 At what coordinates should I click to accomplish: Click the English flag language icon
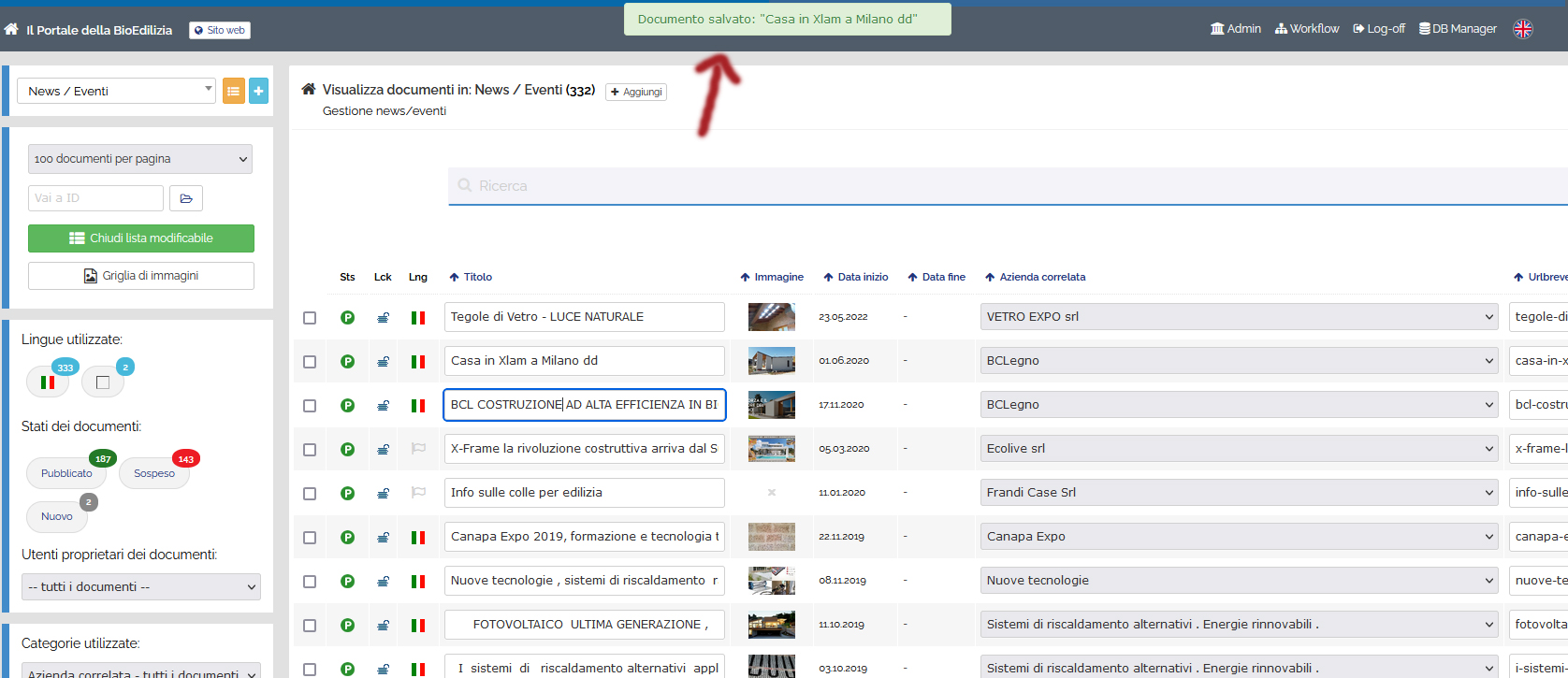1523,29
